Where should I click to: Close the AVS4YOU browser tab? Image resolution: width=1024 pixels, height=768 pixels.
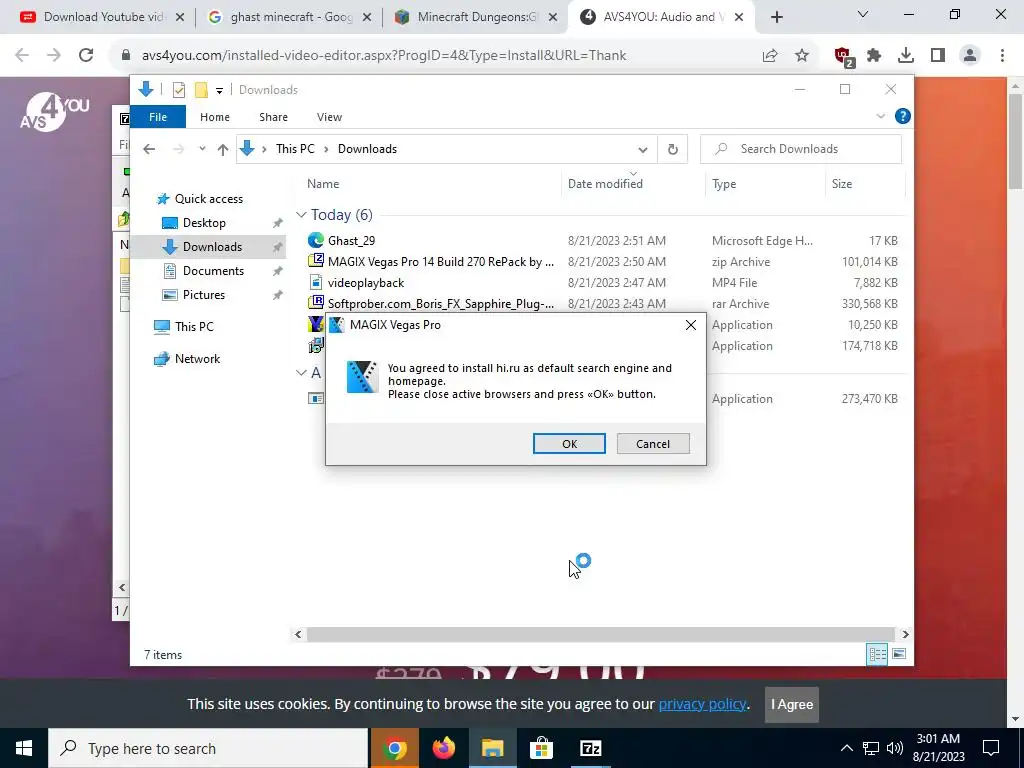[x=739, y=17]
